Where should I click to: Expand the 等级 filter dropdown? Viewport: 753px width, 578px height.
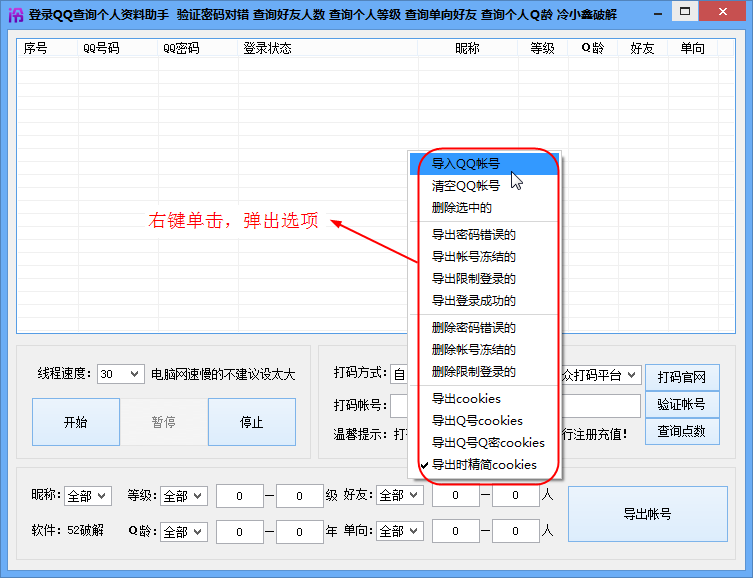coord(184,496)
